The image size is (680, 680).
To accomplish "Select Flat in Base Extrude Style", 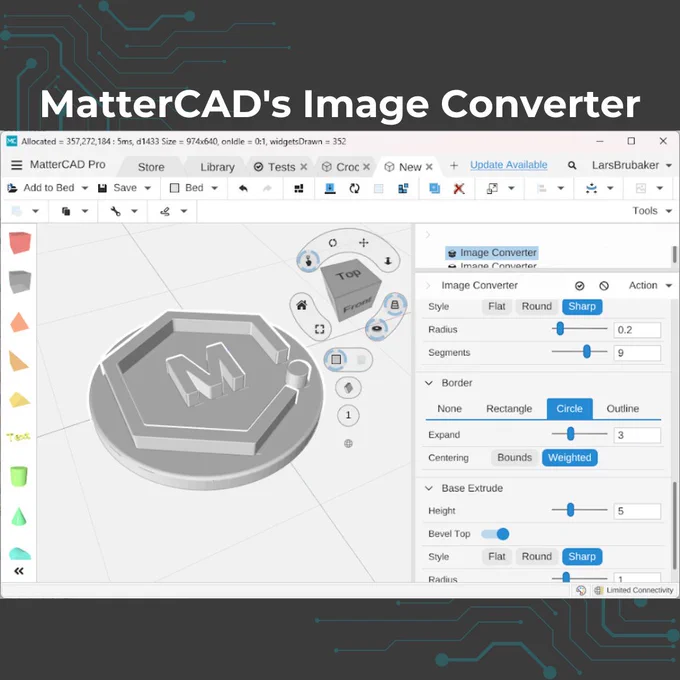I will [x=497, y=556].
